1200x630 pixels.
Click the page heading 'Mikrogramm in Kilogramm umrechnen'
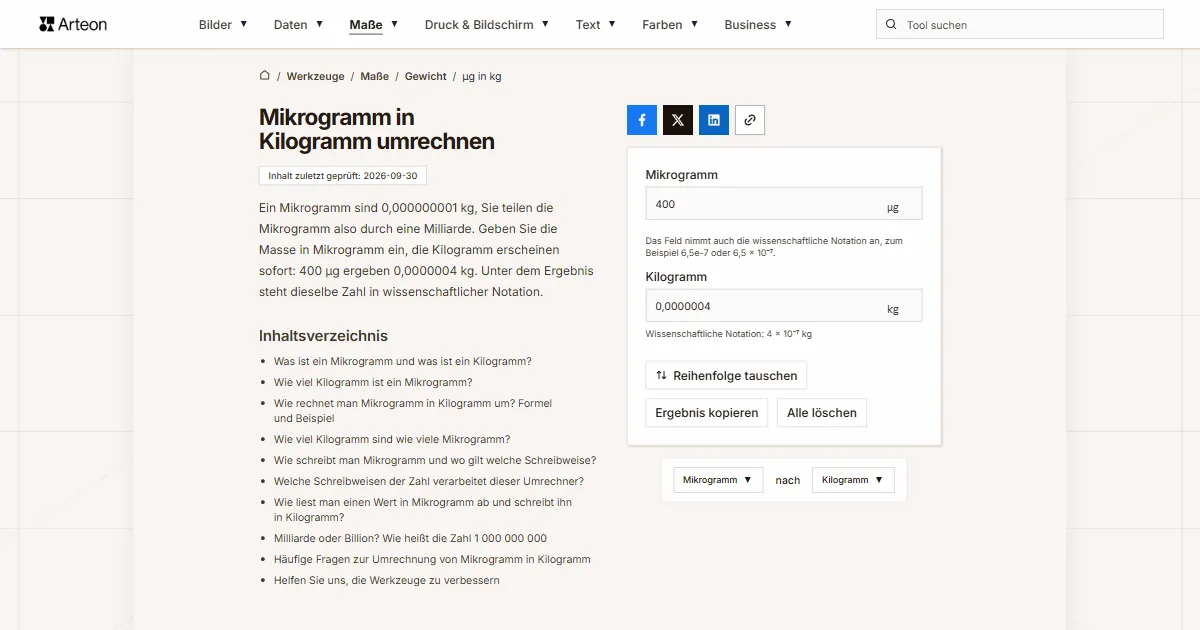pyautogui.click(x=377, y=130)
